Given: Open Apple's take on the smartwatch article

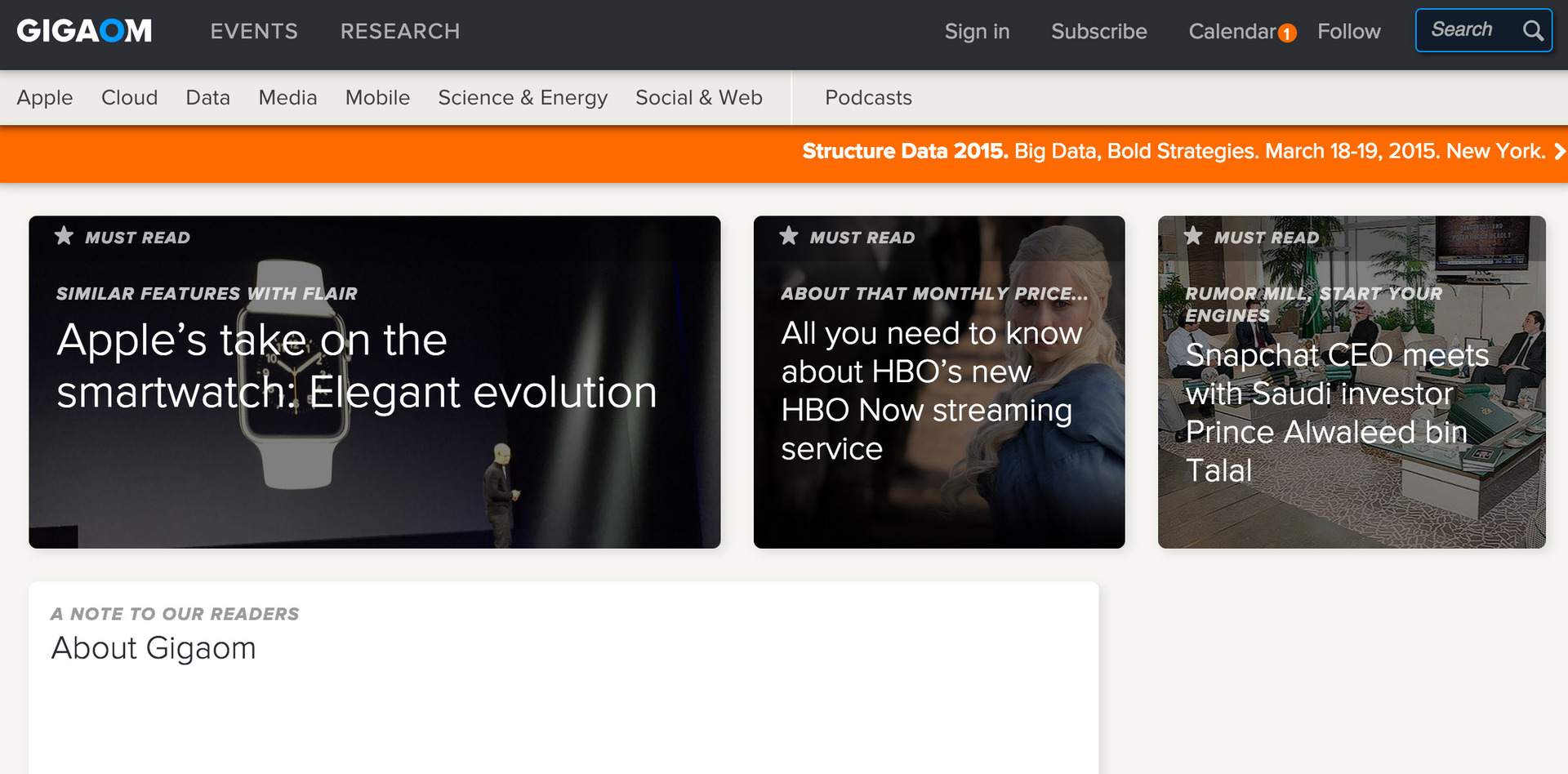Looking at the screenshot, I should (x=357, y=366).
